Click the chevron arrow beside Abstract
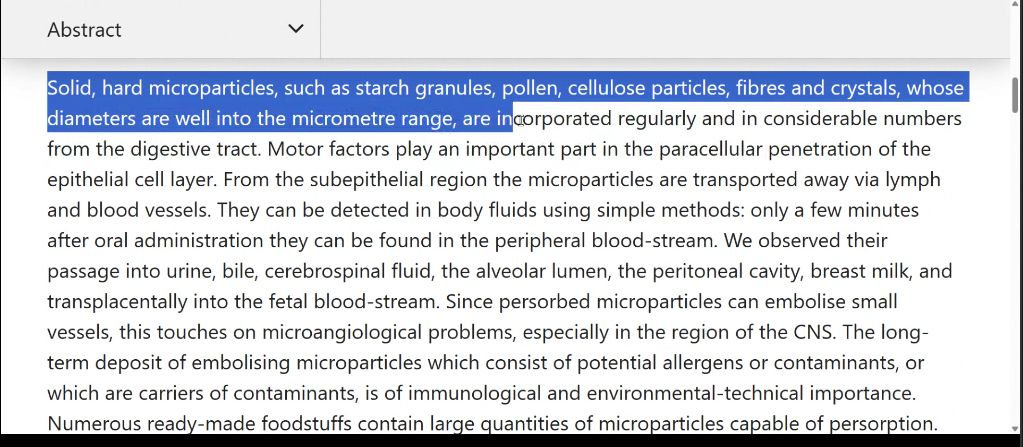The image size is (1023, 447). tap(296, 29)
